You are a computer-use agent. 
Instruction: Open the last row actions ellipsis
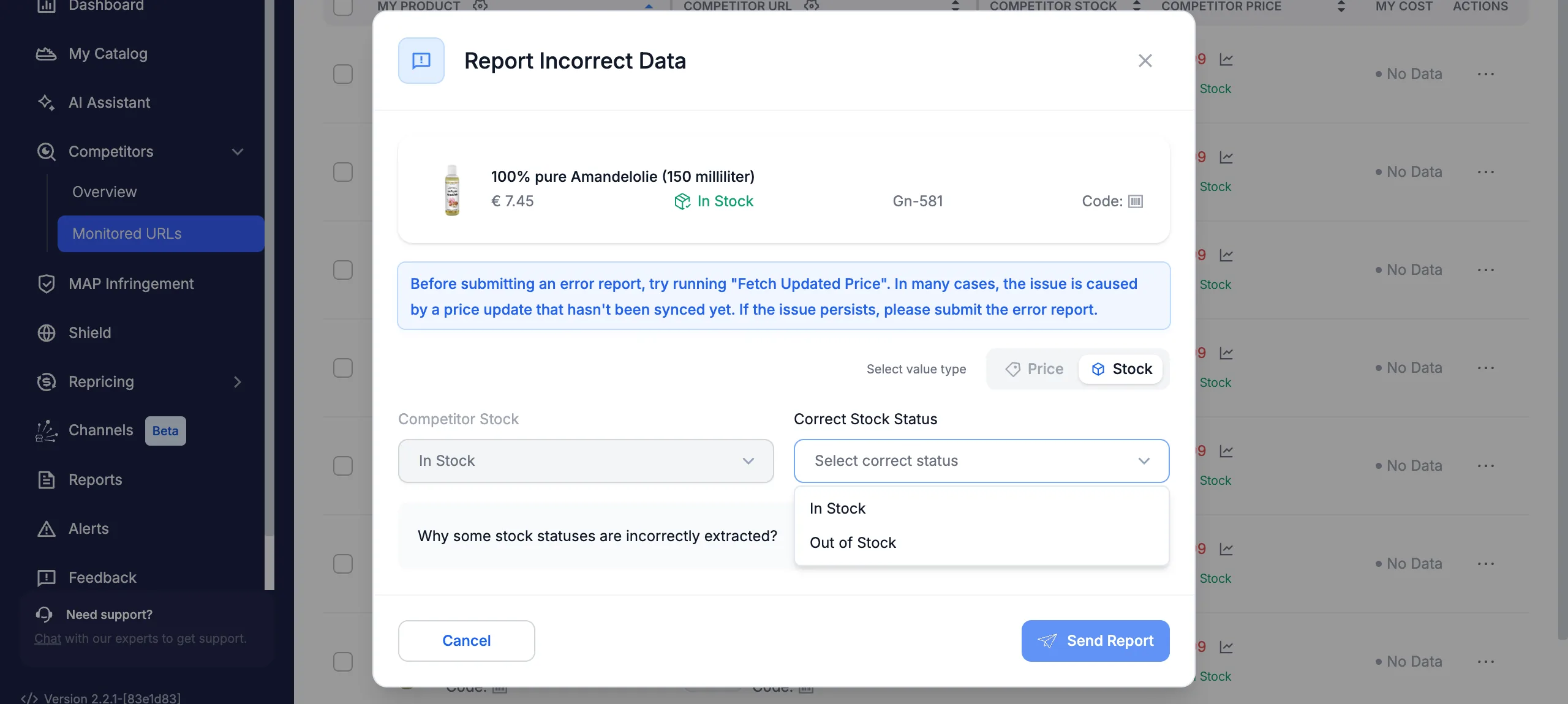coord(1486,662)
